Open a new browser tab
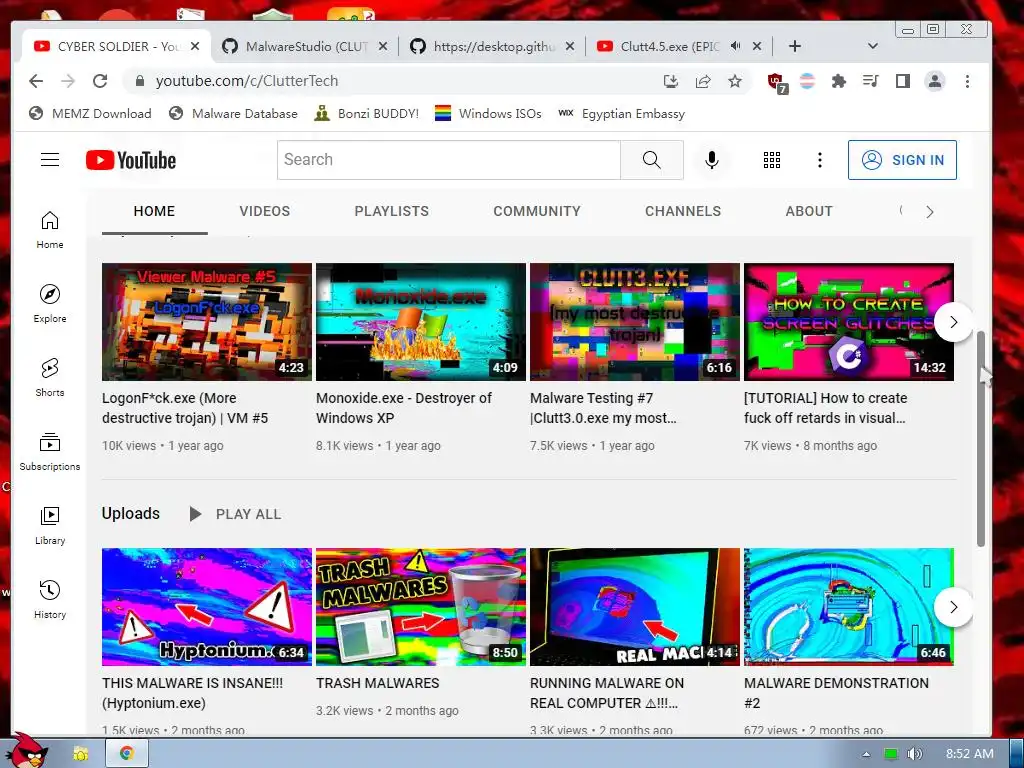 tap(795, 46)
